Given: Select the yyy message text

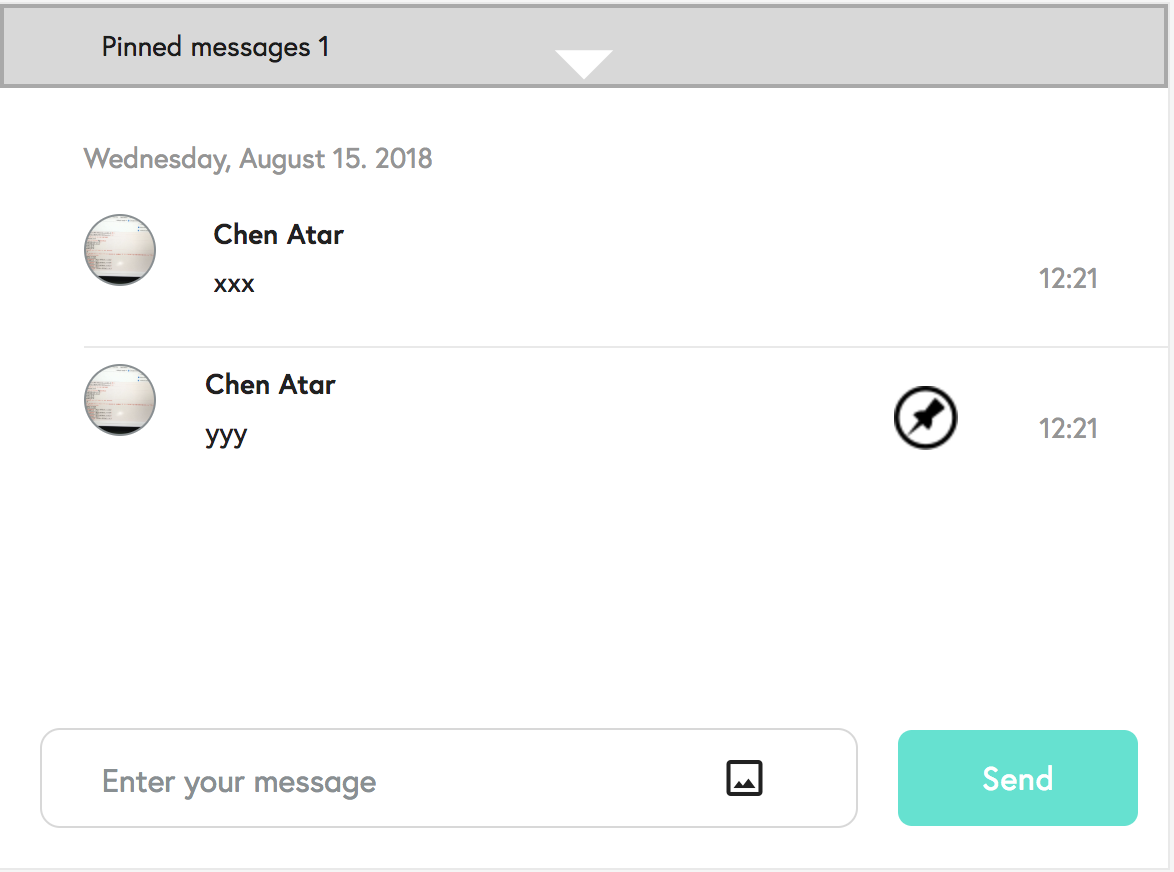Looking at the screenshot, I should tap(226, 435).
